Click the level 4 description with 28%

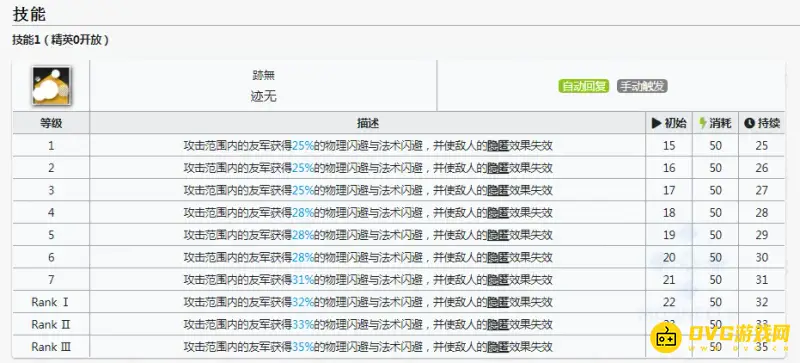(368, 213)
